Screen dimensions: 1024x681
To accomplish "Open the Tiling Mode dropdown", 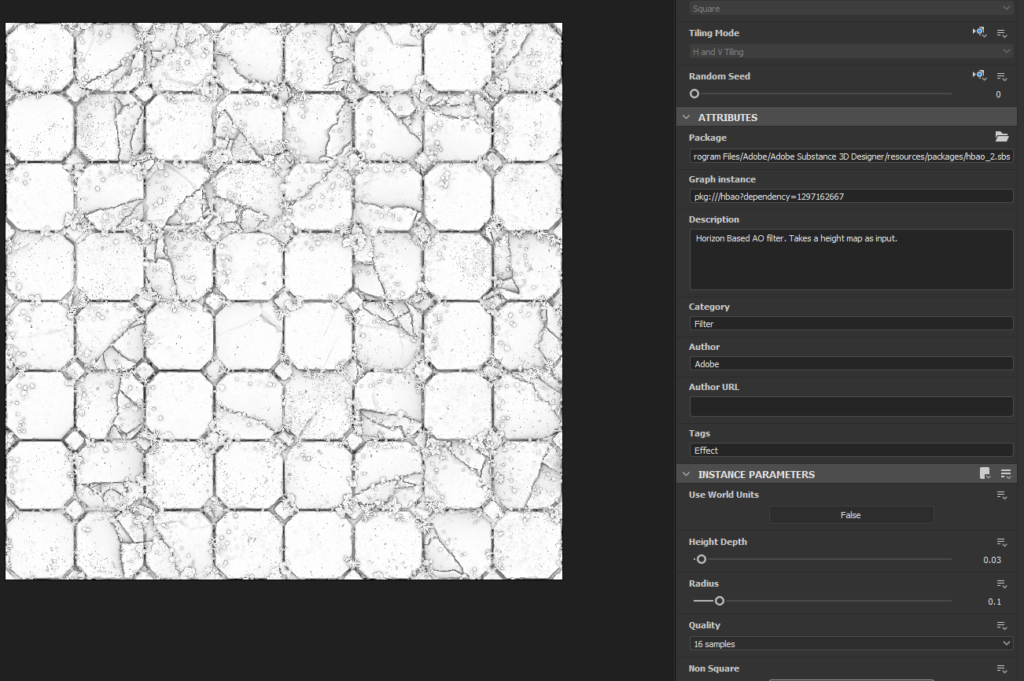I will pyautogui.click(x=850, y=51).
